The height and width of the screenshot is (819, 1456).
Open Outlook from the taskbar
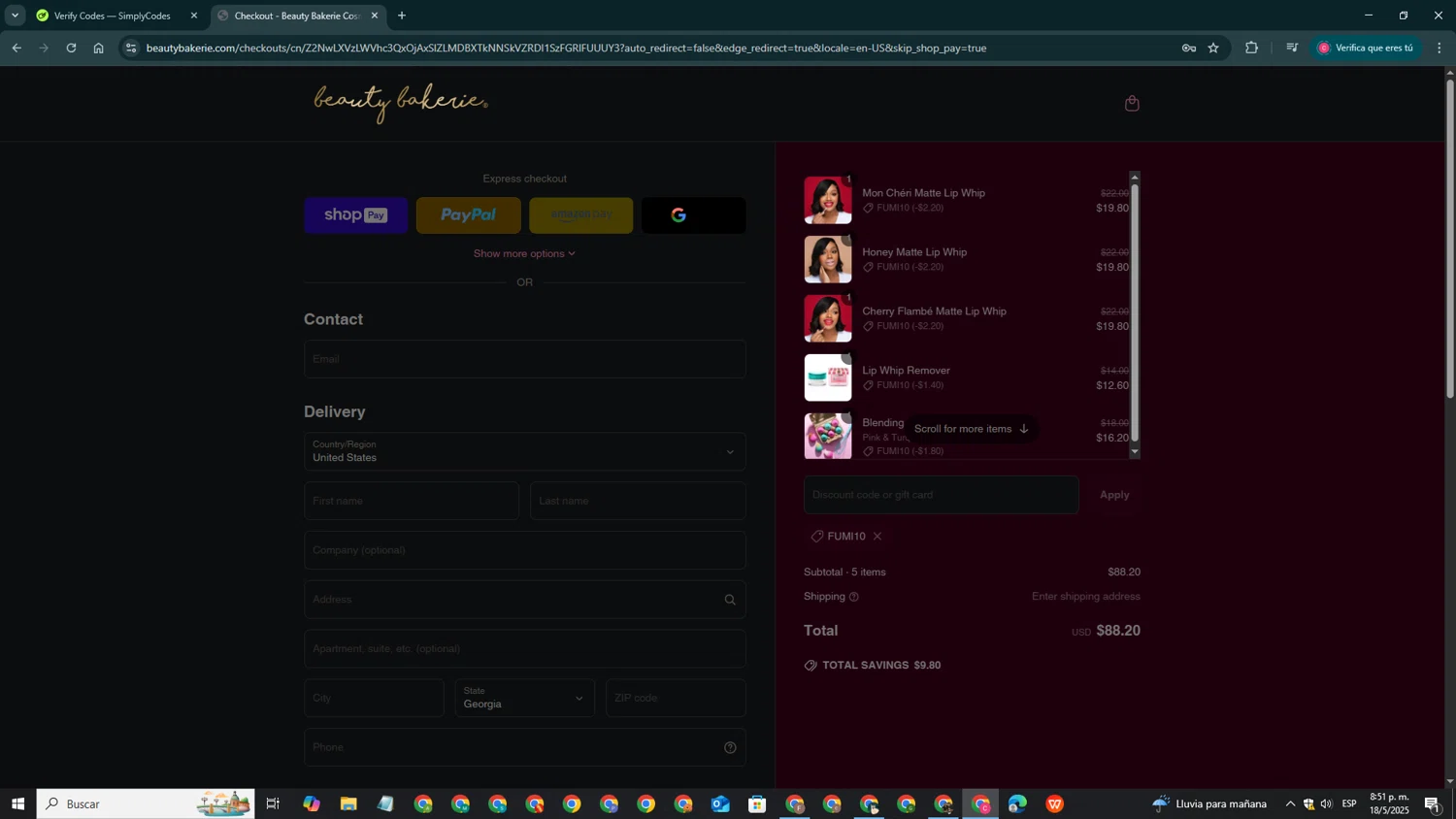[720, 803]
